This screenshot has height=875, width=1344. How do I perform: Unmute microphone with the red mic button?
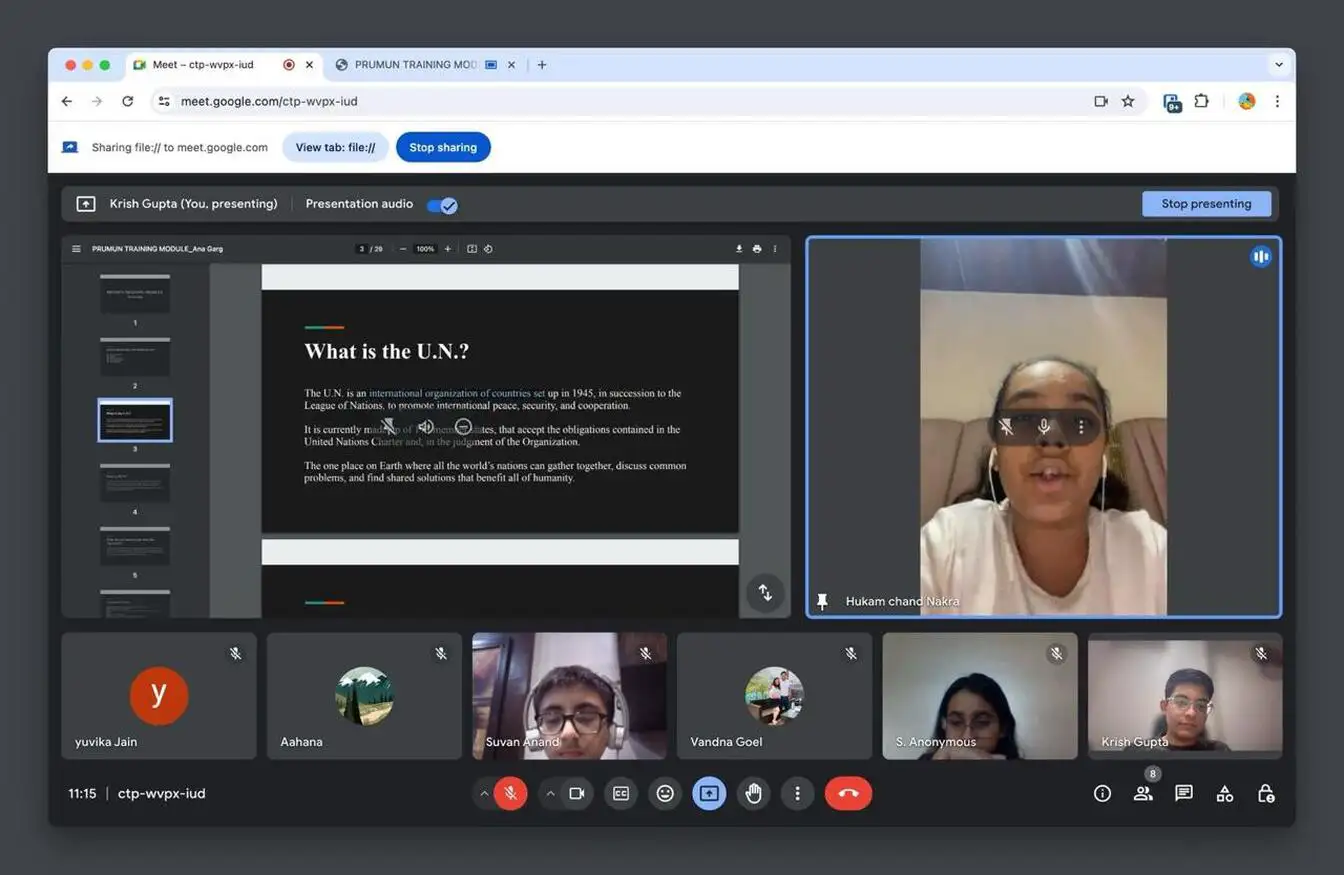click(510, 793)
